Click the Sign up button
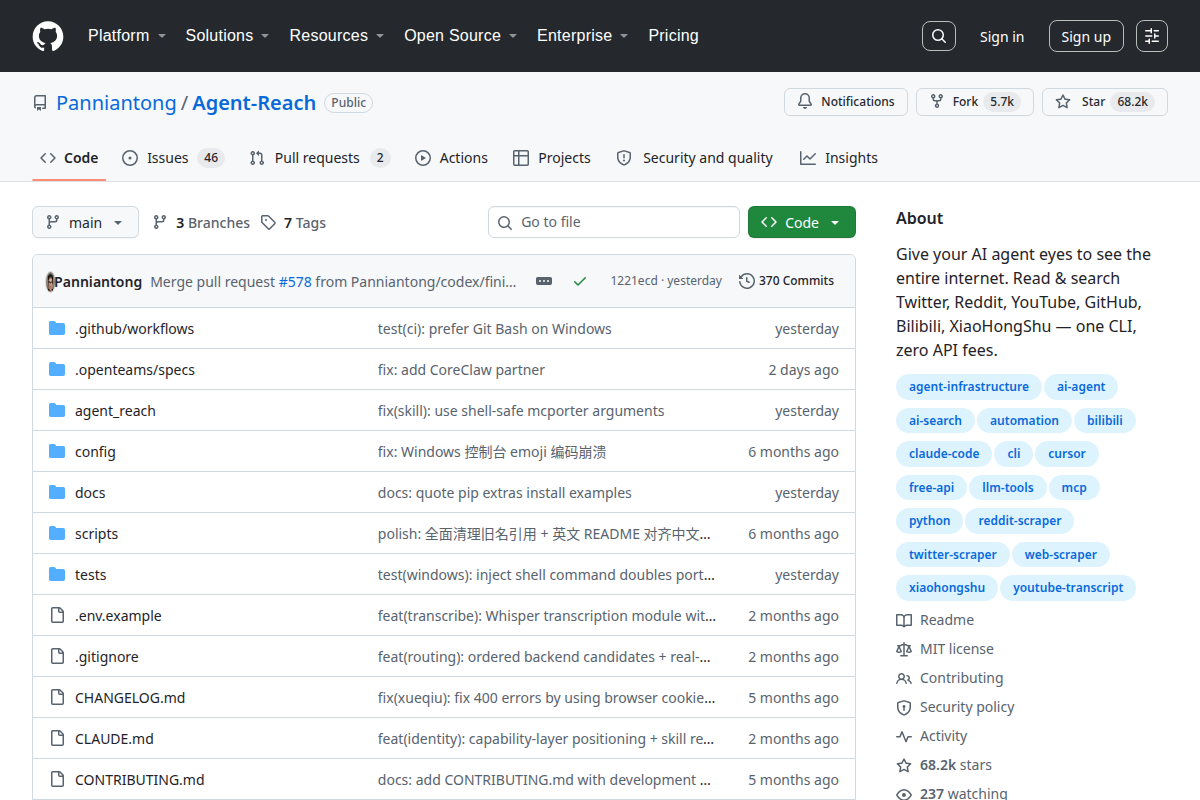This screenshot has width=1200, height=800. pos(1086,36)
